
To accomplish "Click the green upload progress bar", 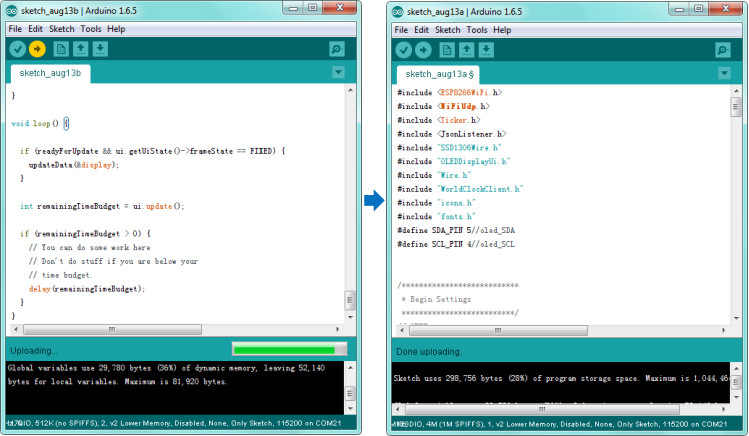I will pos(289,350).
